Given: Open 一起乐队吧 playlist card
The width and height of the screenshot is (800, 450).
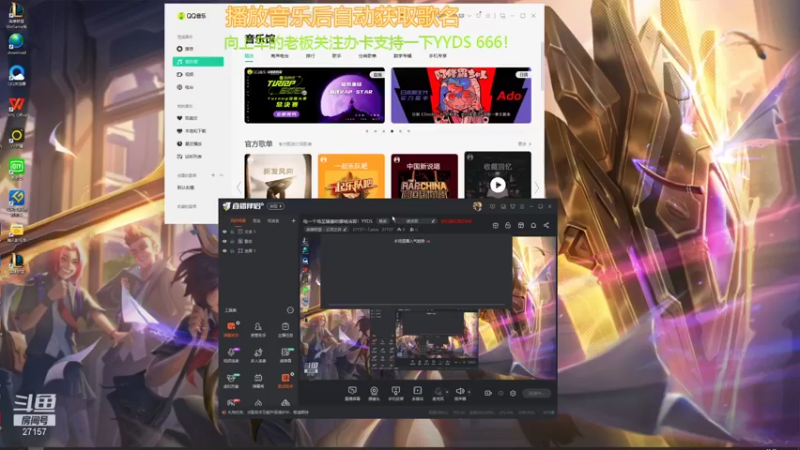Looking at the screenshot, I should (351, 177).
